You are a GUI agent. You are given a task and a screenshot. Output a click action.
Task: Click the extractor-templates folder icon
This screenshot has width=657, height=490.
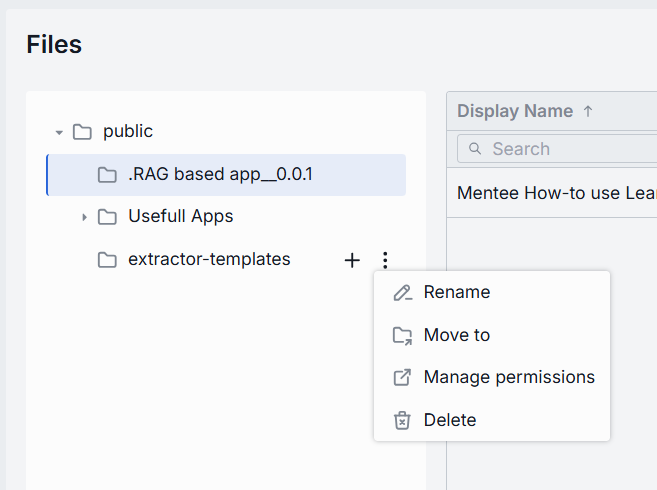coord(107,260)
